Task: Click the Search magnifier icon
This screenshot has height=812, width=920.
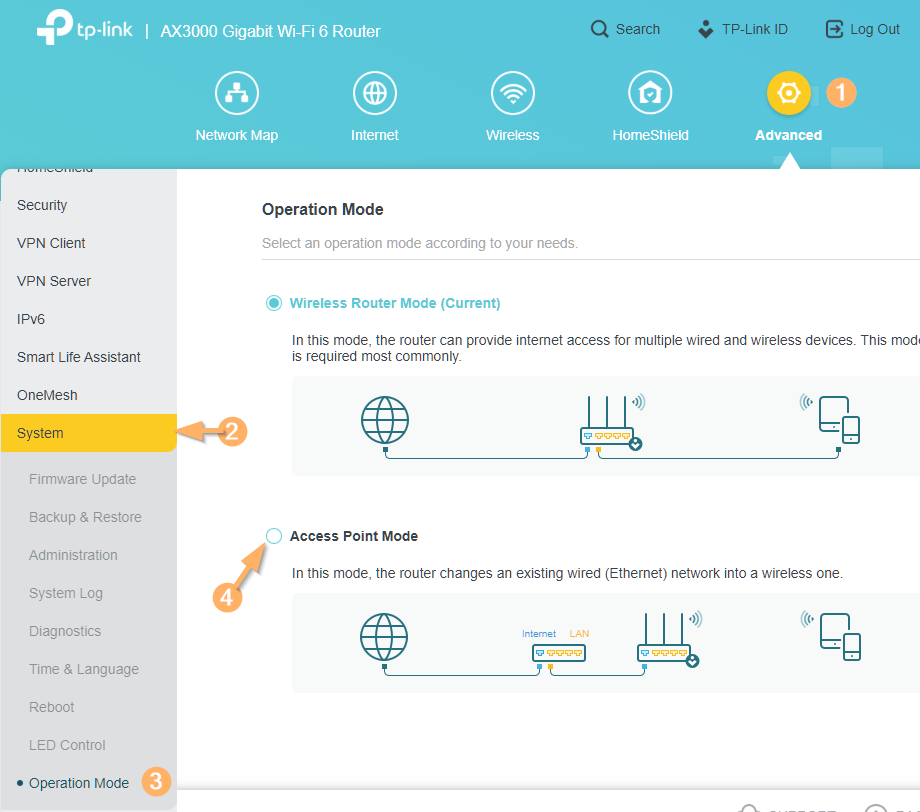Action: (599, 29)
